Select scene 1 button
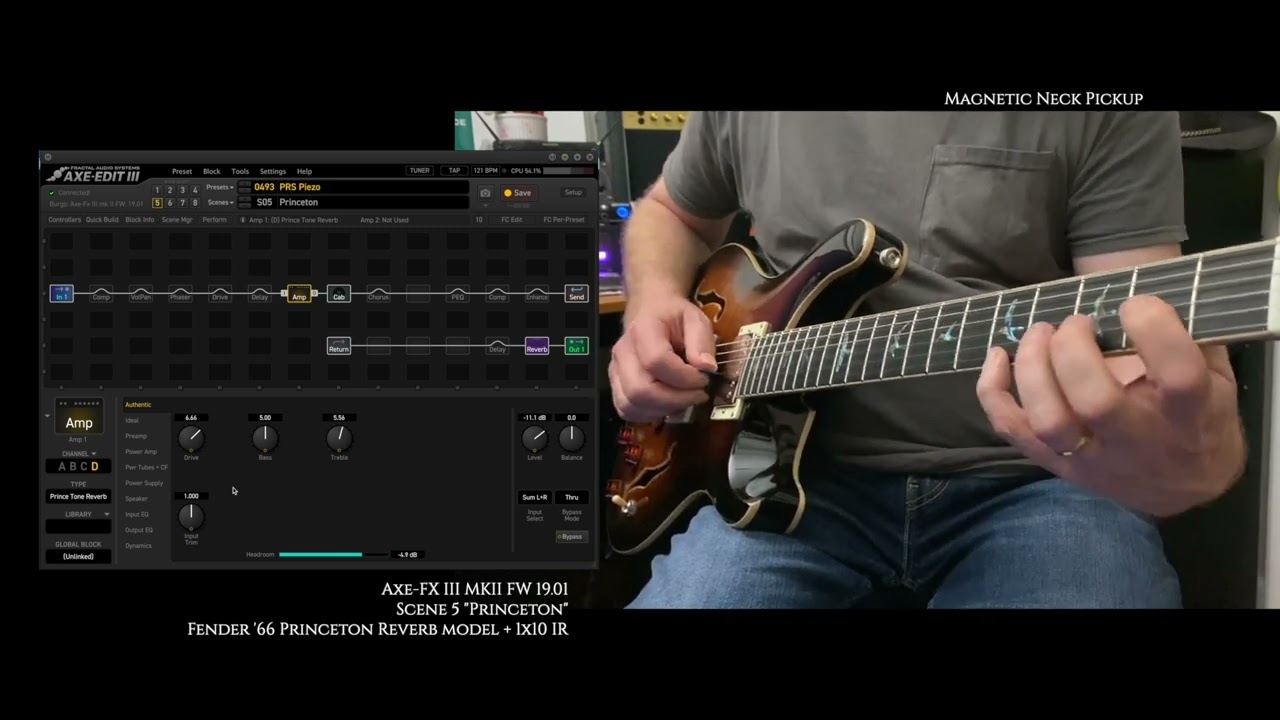Image resolution: width=1280 pixels, height=720 pixels. point(157,190)
